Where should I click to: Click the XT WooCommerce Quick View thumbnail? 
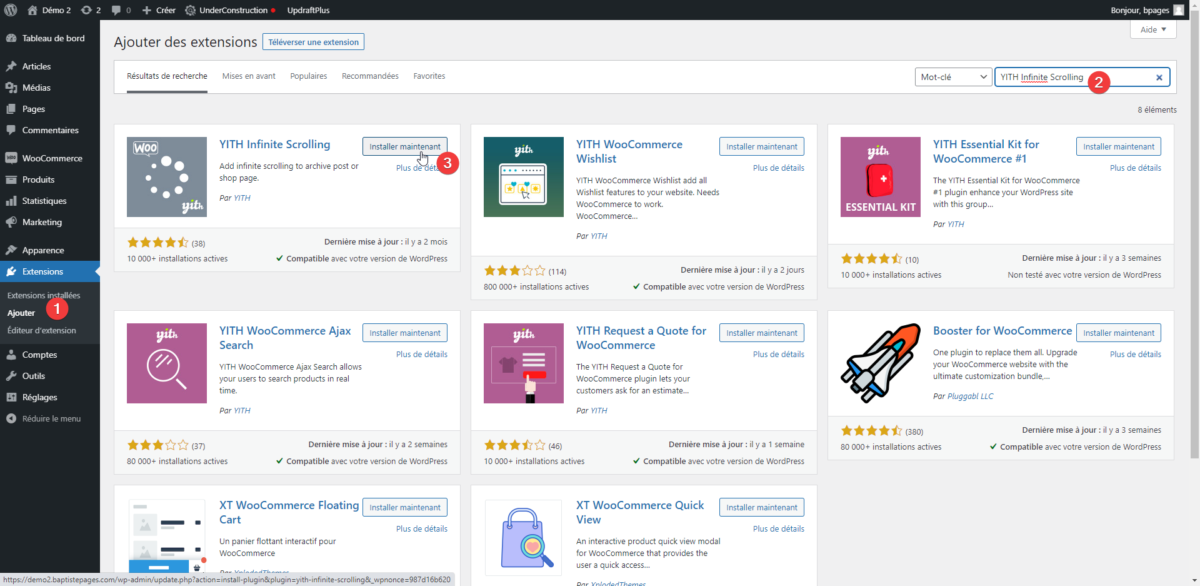pyautogui.click(x=523, y=540)
